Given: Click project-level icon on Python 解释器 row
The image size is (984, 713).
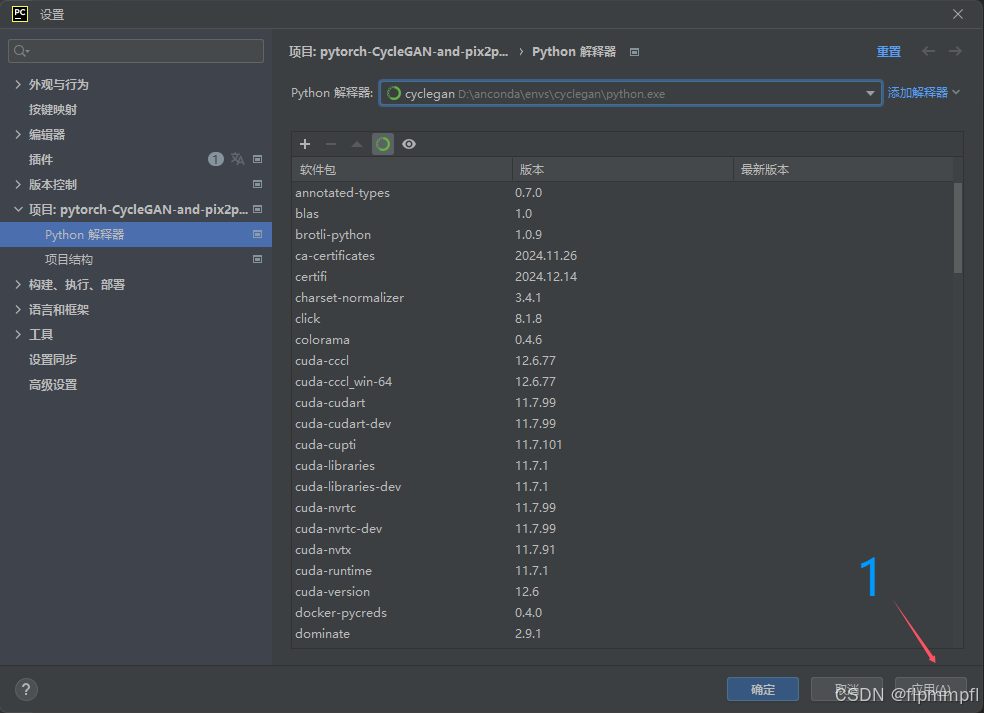Looking at the screenshot, I should (x=257, y=234).
